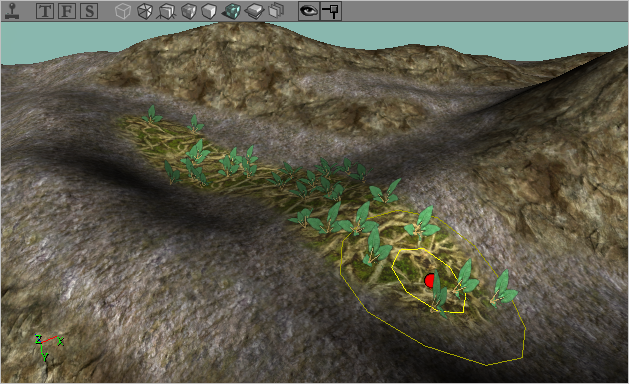Toggle lock to selected actor pin icon

[331, 11]
